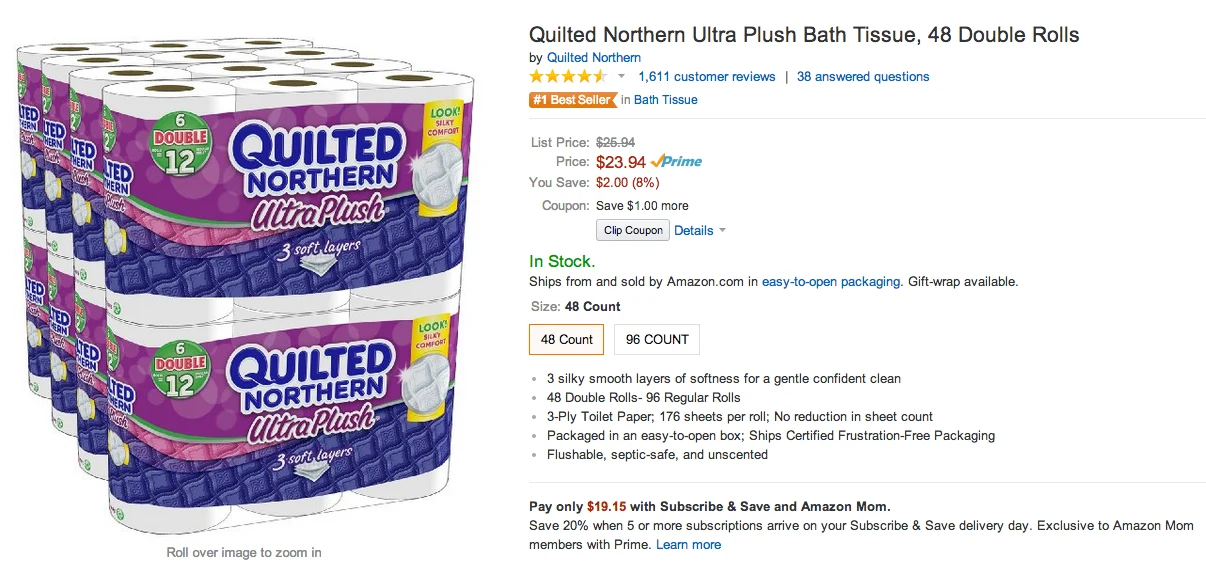
Task: Open the easy-to-open packaging link
Action: point(830,282)
